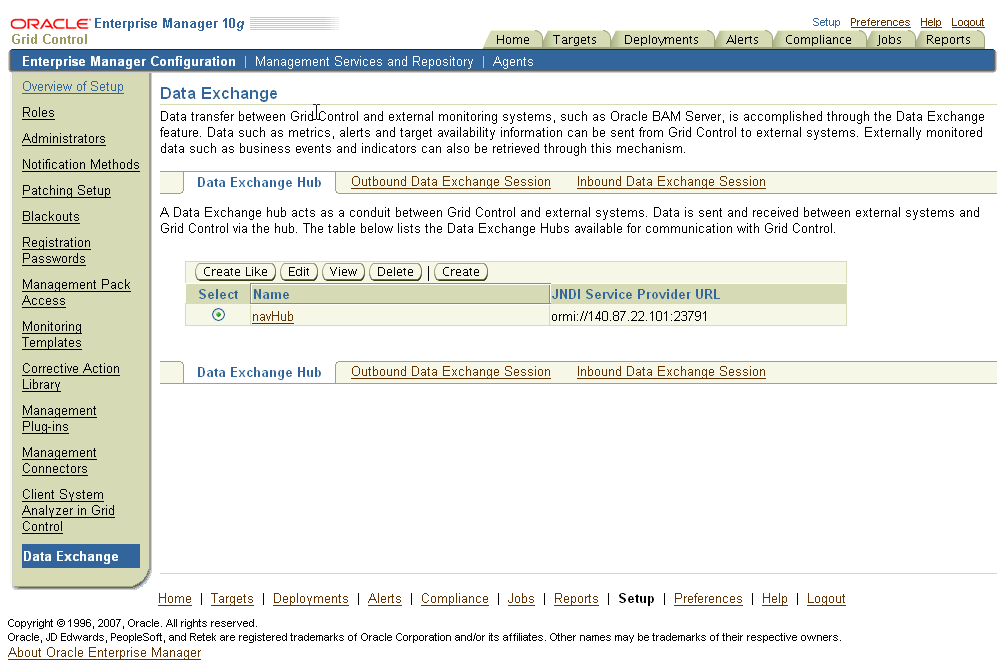Delete the selected hub
Screen dimensions: 1005x668
click(x=395, y=272)
